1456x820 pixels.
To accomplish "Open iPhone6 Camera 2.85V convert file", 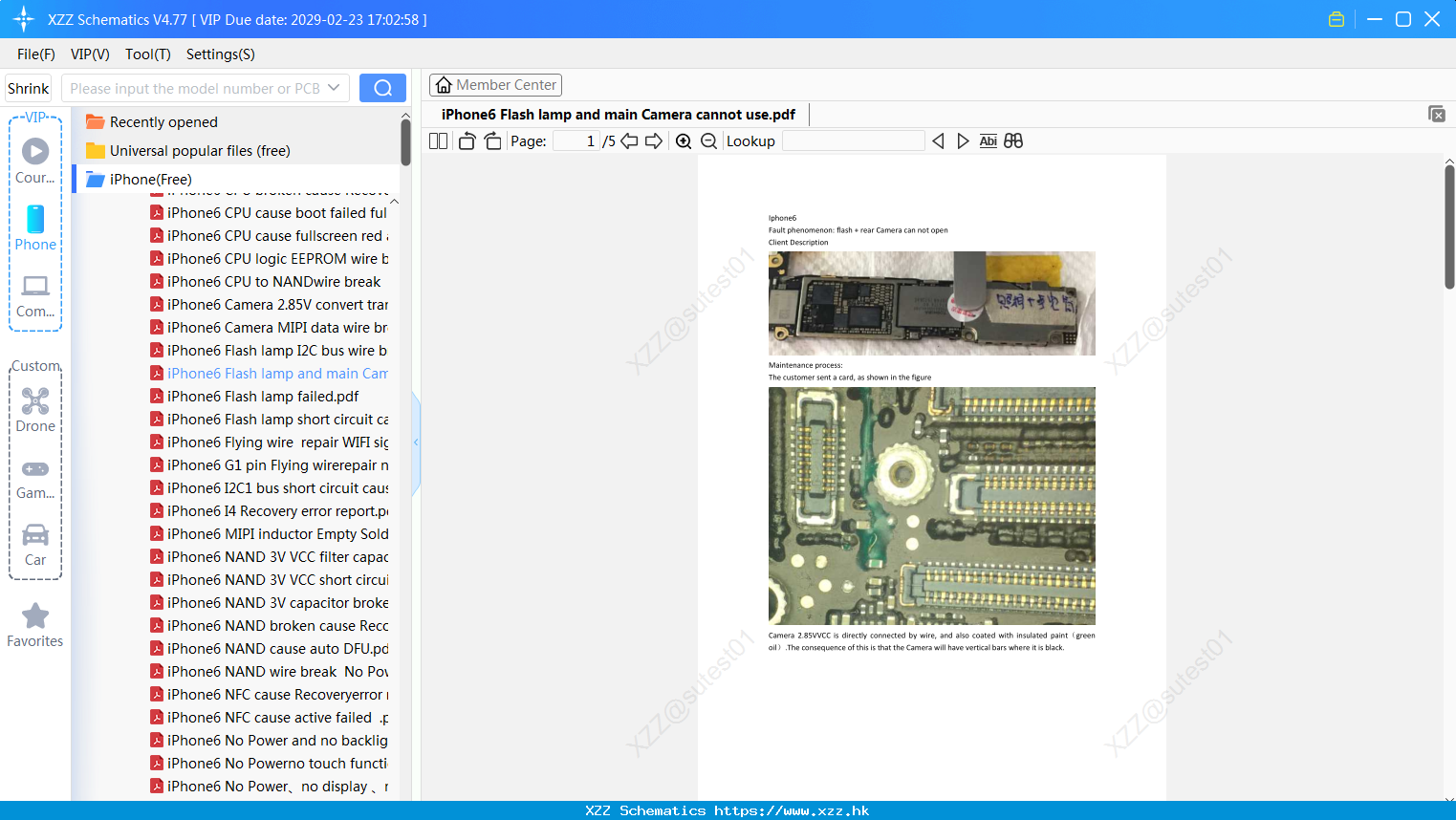I will (269, 305).
